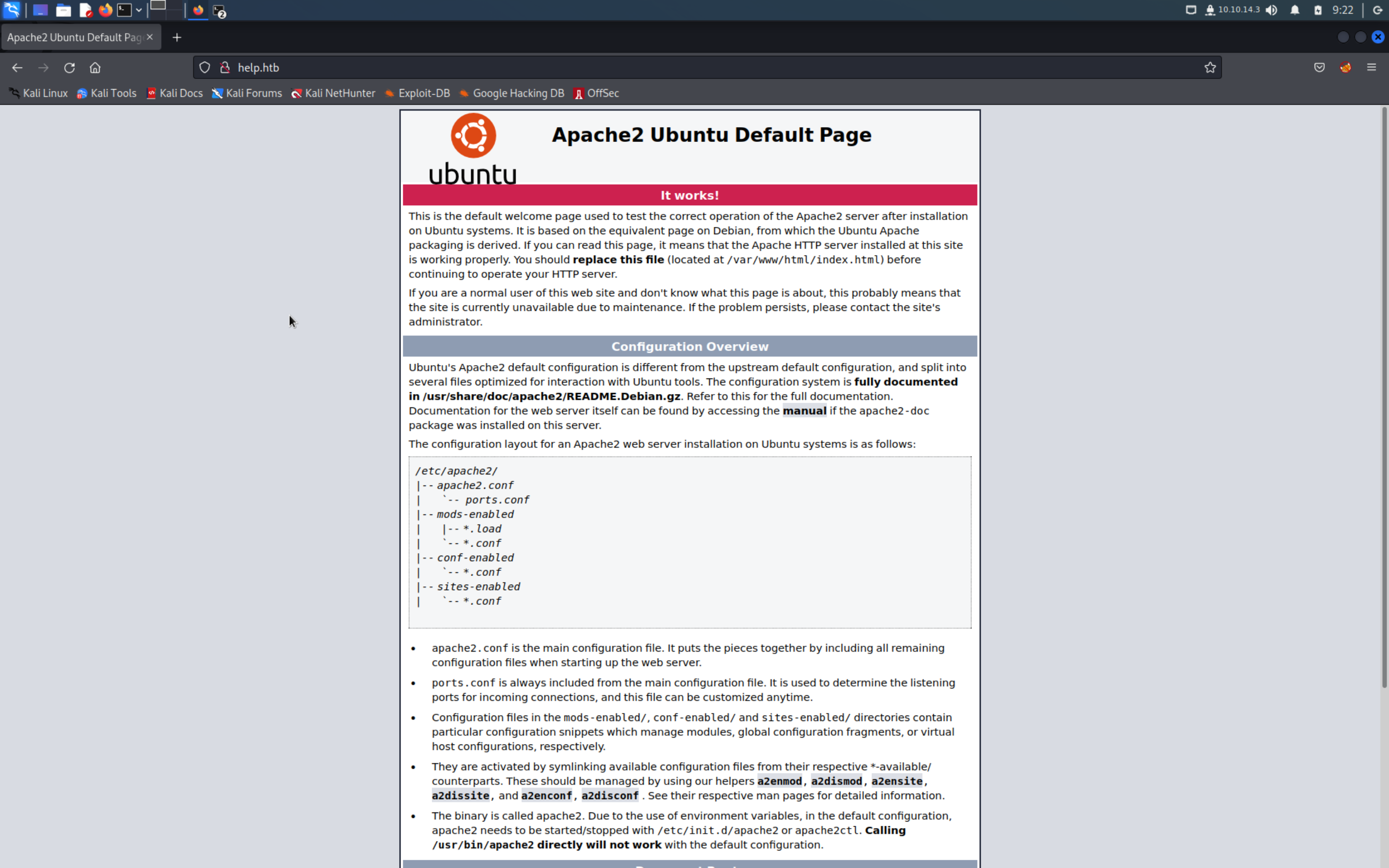Follow the manual link in Configuration Overview
Image resolution: width=1389 pixels, height=868 pixels.
(804, 411)
